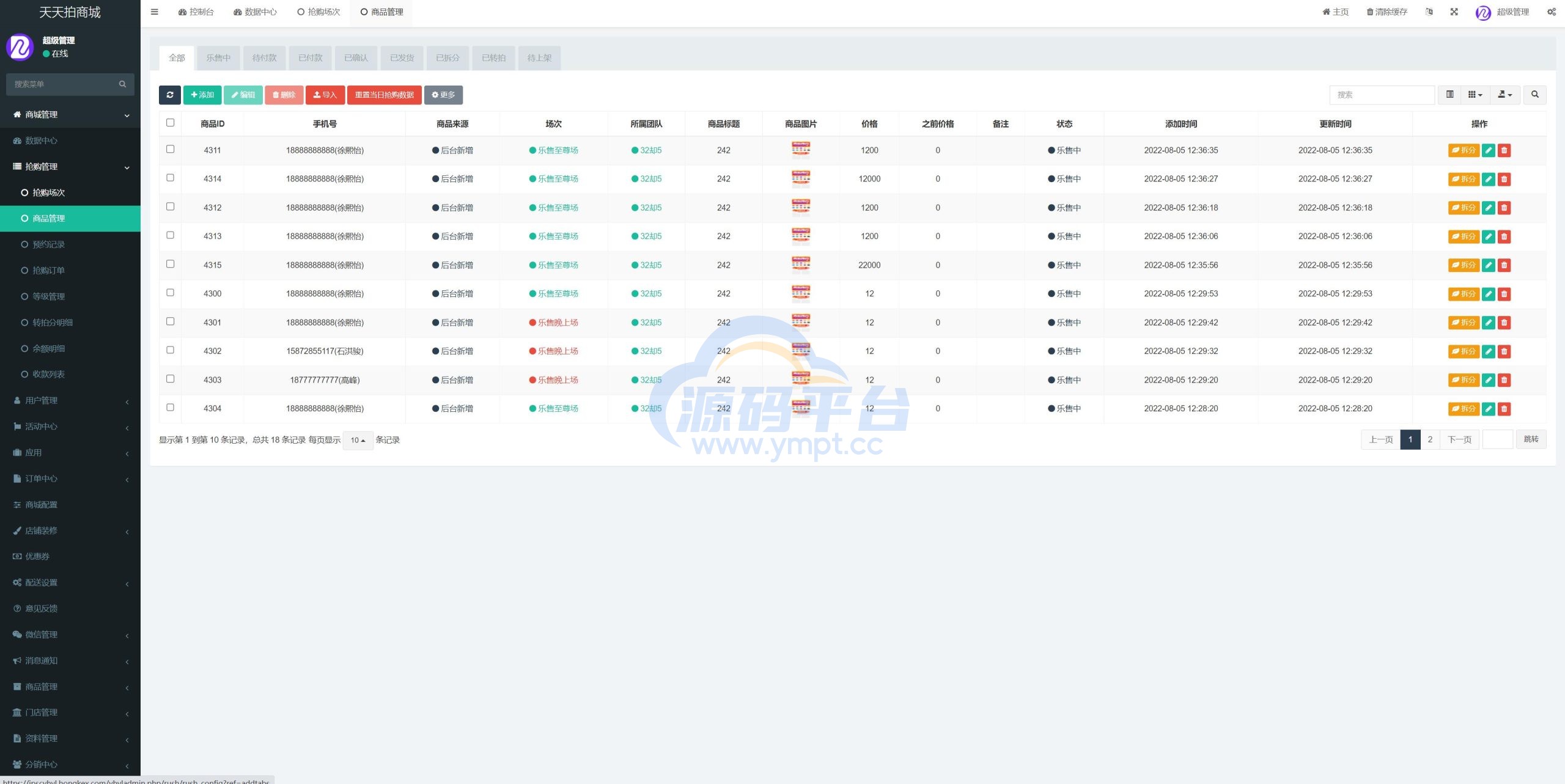Click green edit icon for product 4314
Screen dimensions: 1565x784
(1489, 179)
